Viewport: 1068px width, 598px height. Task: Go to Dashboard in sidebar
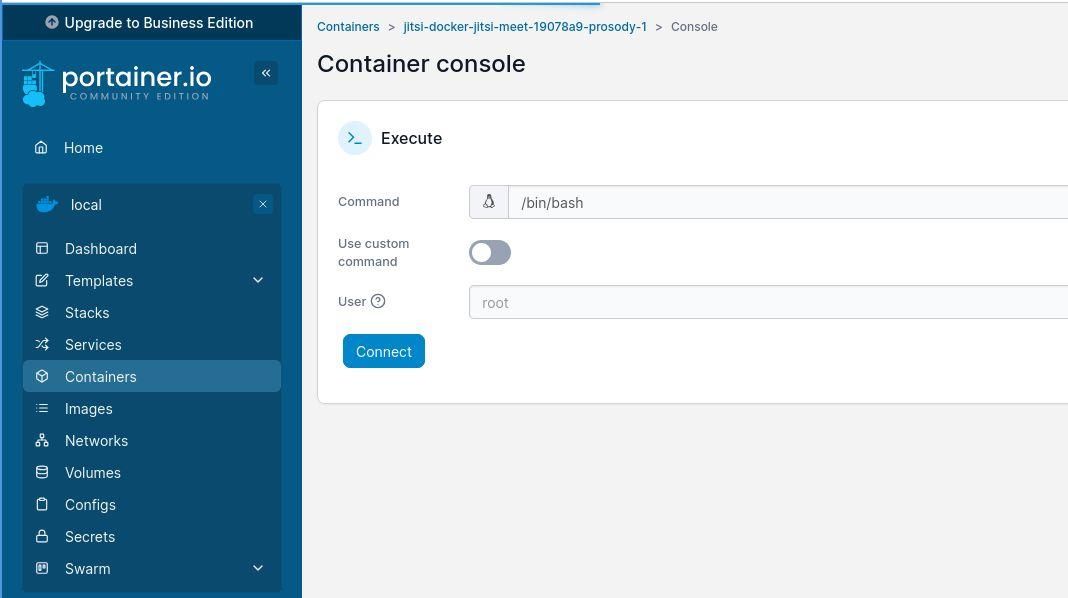pyautogui.click(x=100, y=248)
